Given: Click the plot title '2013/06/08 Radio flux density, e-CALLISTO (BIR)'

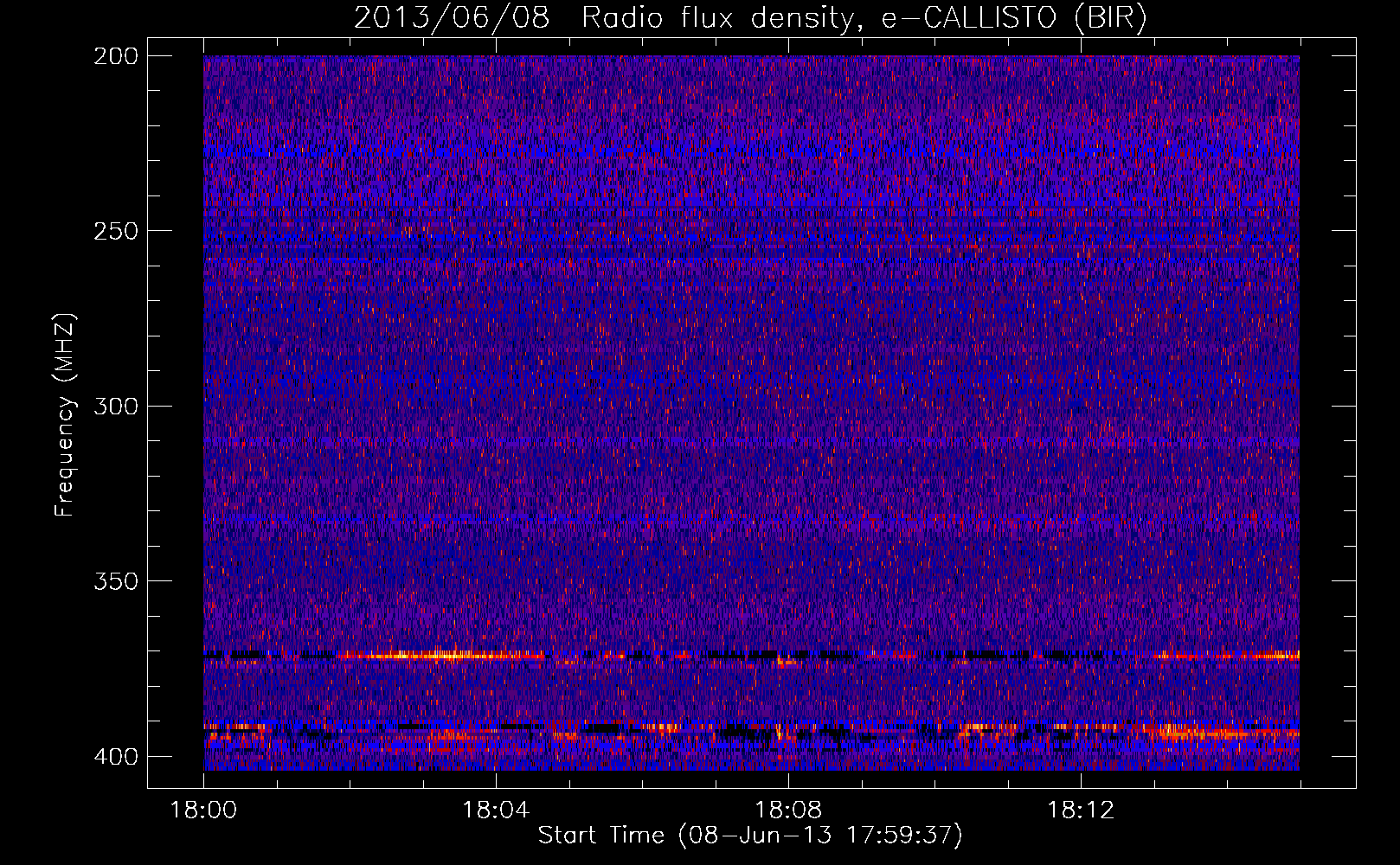Looking at the screenshot, I should coord(750,18).
